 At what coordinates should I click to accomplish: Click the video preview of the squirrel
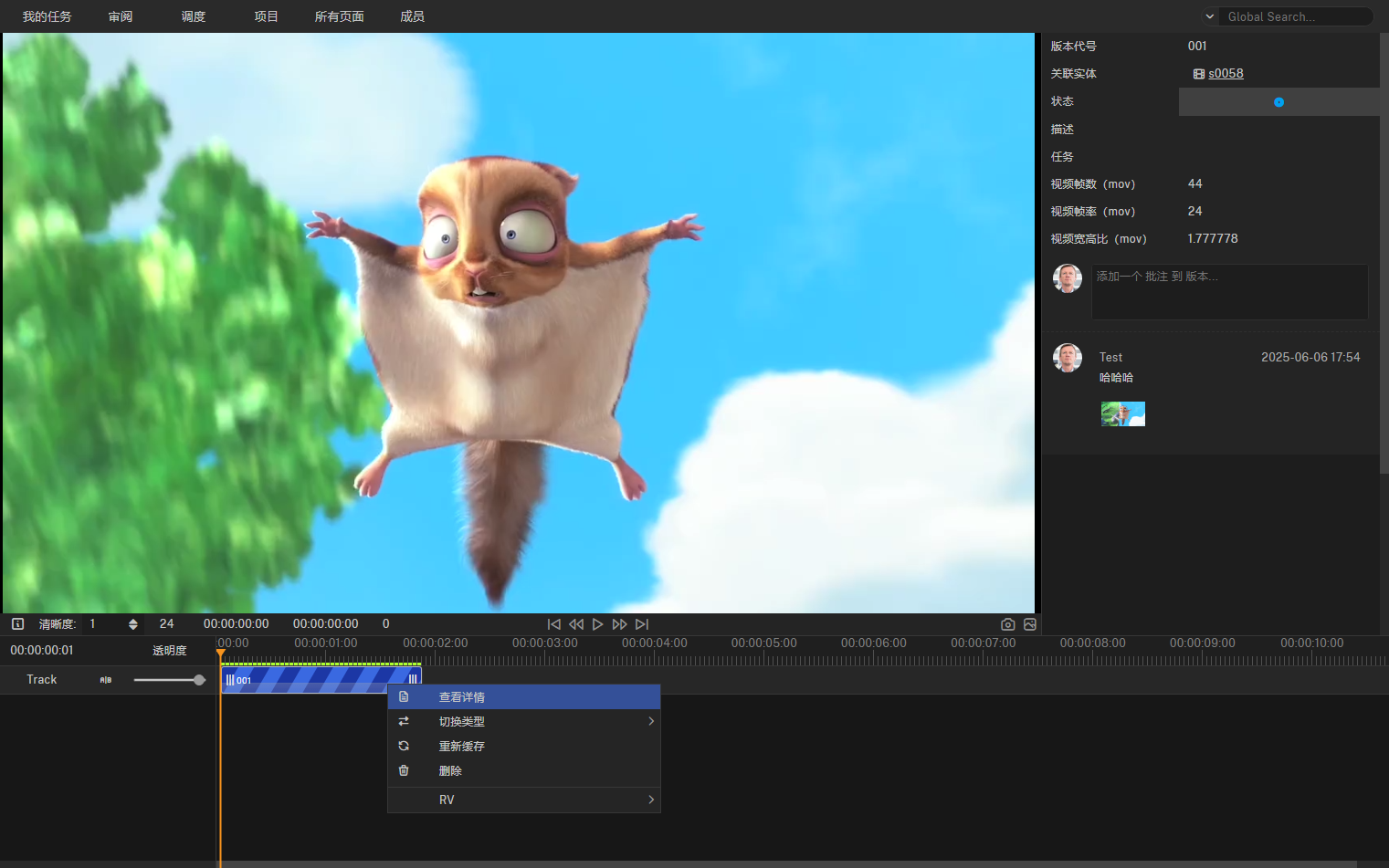tap(519, 323)
